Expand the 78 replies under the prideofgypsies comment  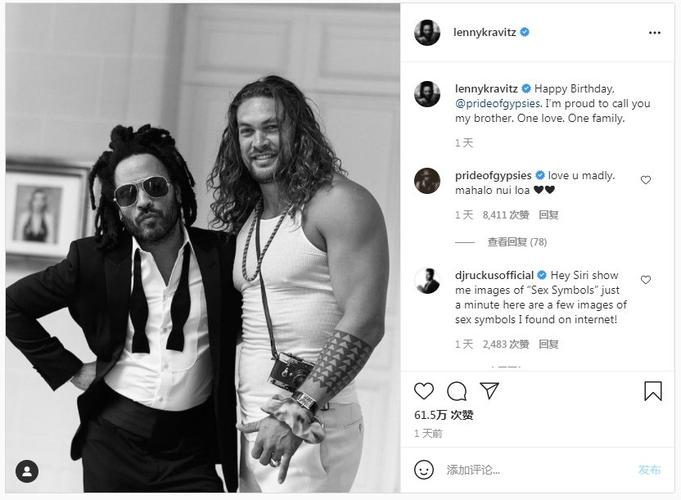tap(517, 242)
